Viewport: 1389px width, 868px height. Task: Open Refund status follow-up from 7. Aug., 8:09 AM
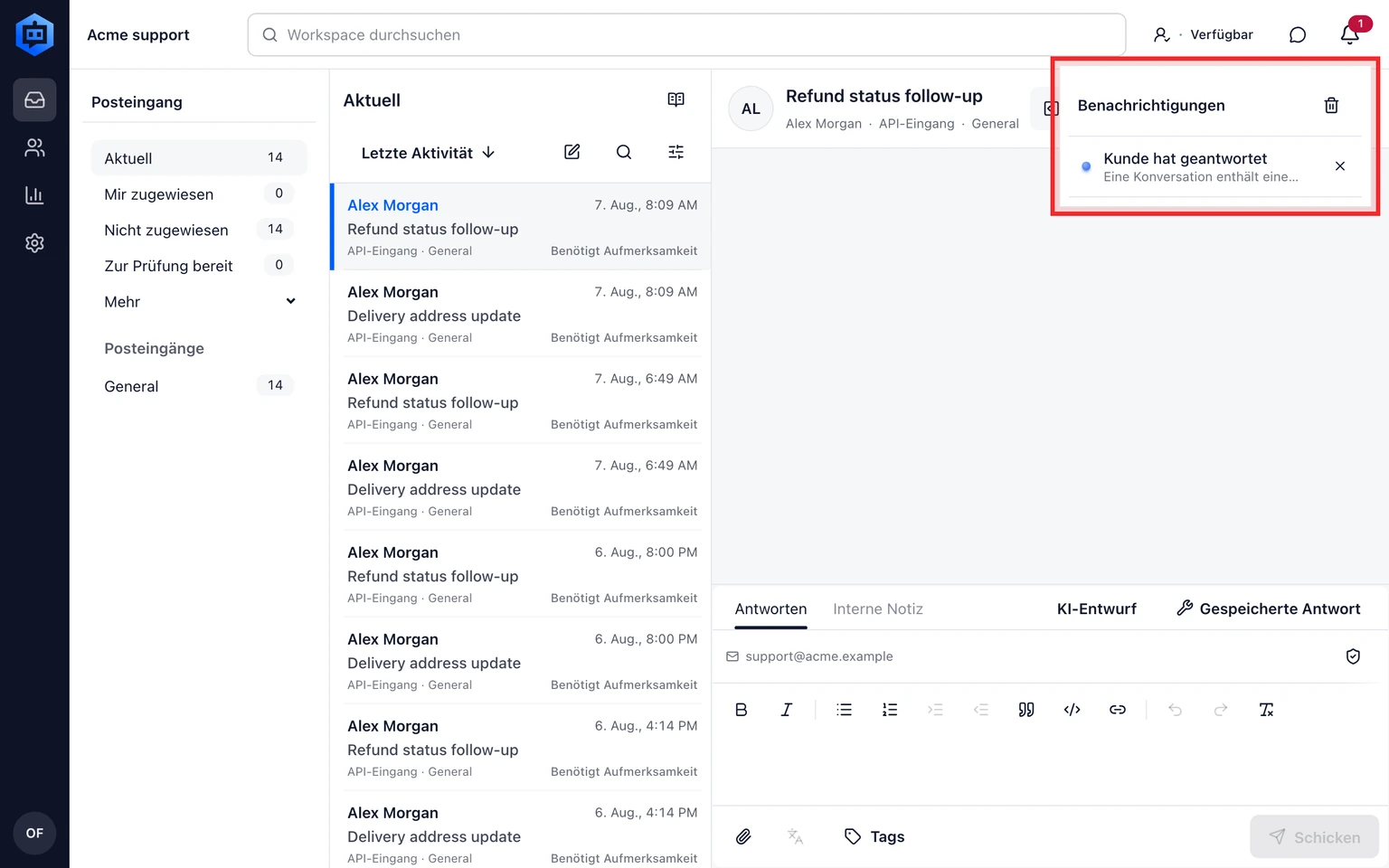(x=521, y=227)
